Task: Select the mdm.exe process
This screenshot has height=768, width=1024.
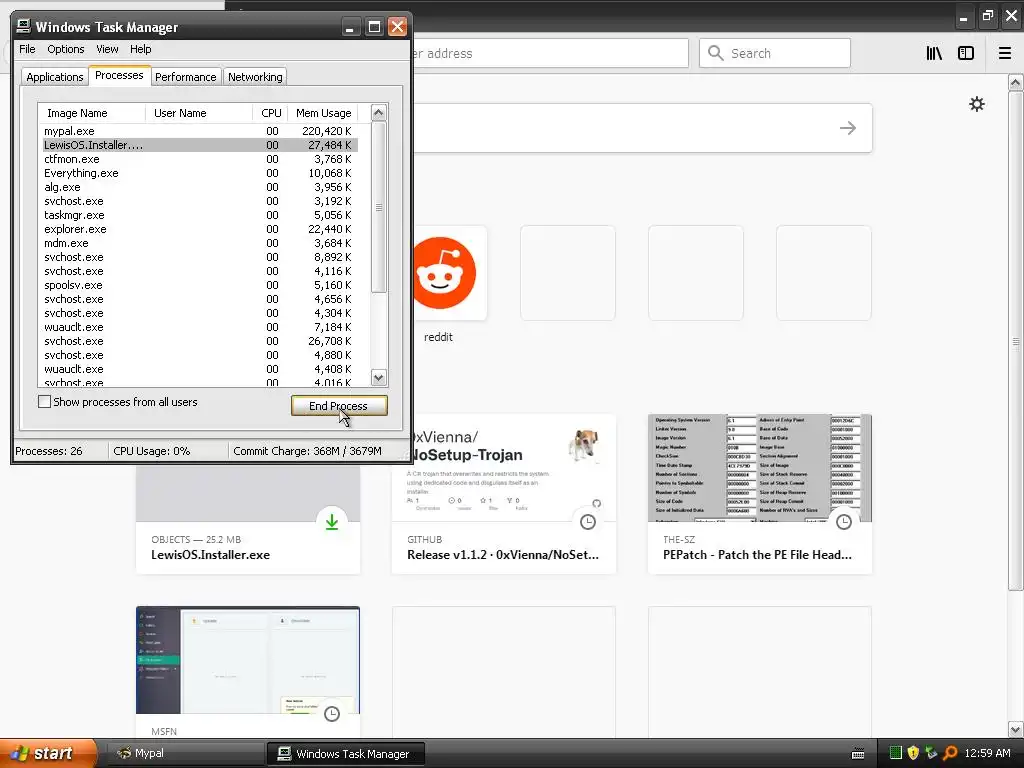Action: (199, 243)
